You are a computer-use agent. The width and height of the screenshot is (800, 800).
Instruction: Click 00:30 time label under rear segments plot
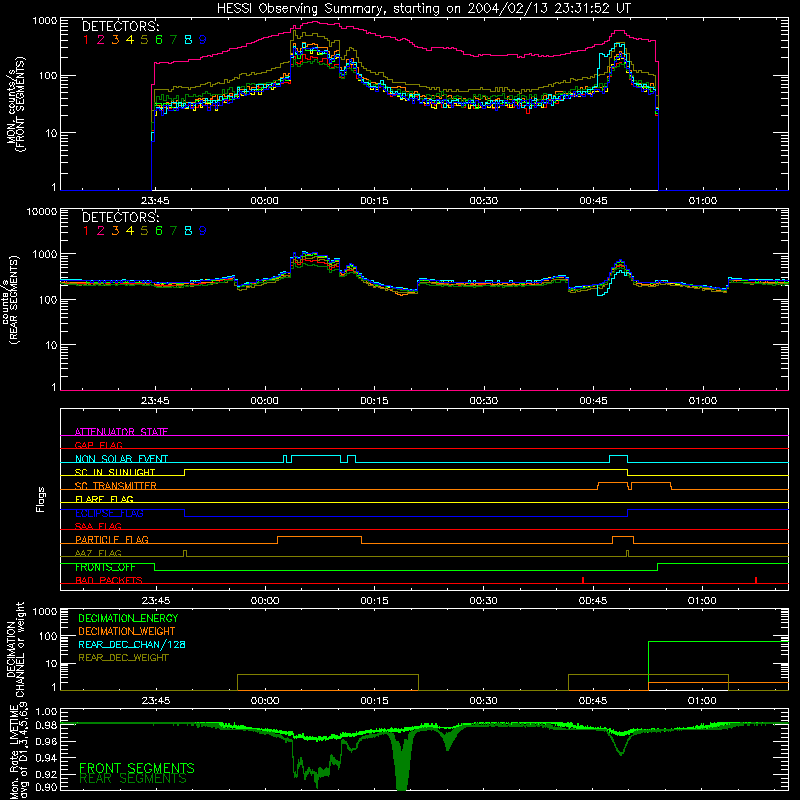(x=484, y=401)
